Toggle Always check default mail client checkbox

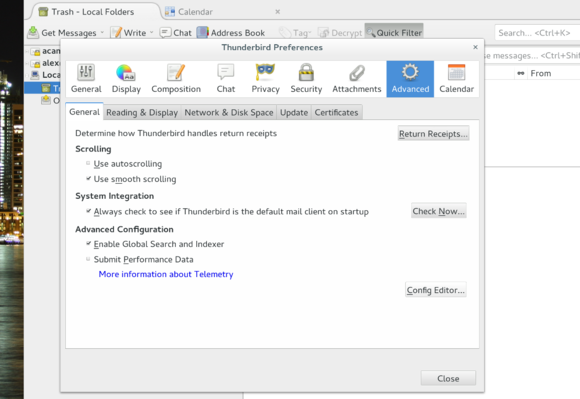pyautogui.click(x=88, y=211)
